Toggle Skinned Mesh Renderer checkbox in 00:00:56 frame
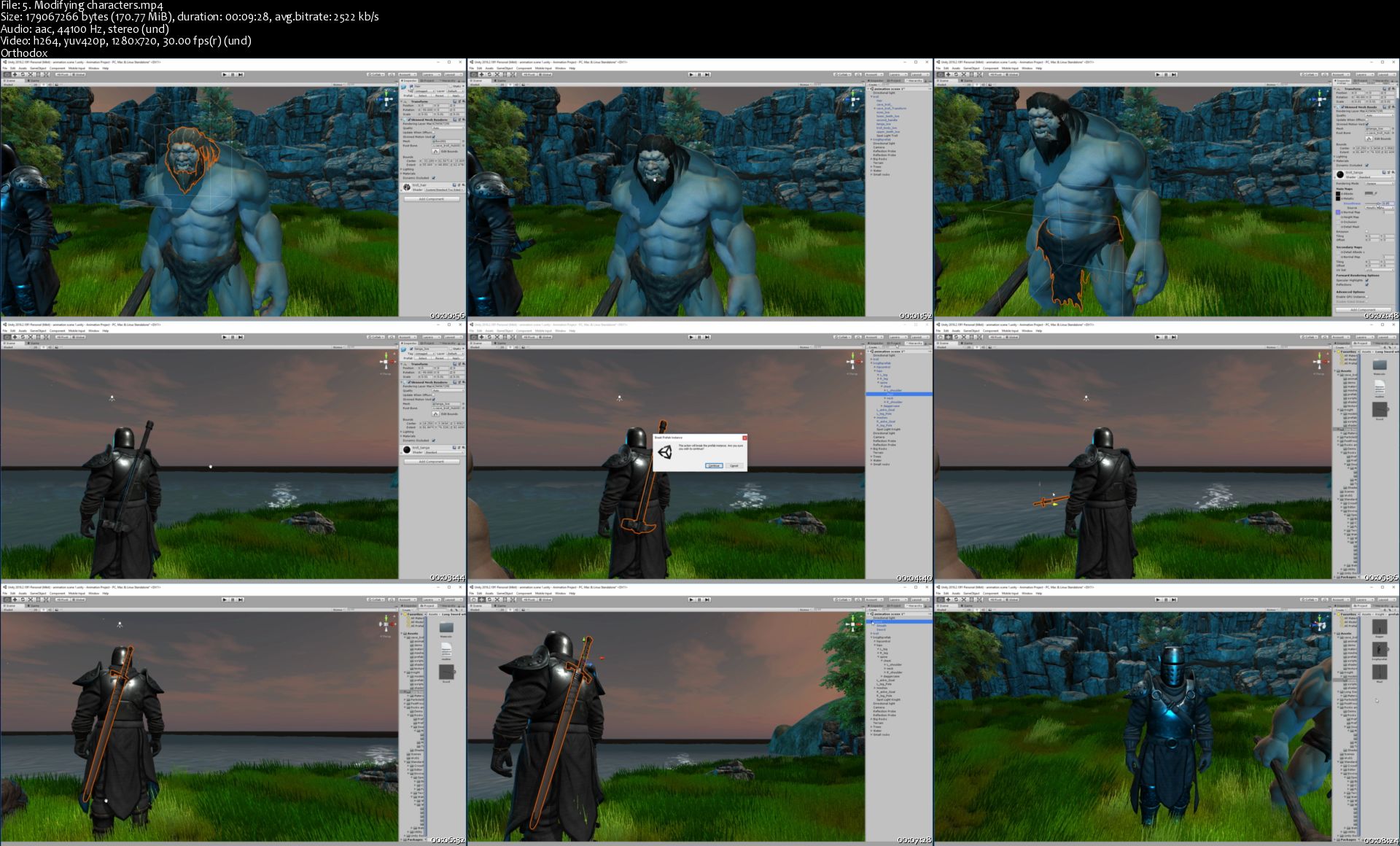Viewport: 1400px width, 846px height. tap(410, 120)
